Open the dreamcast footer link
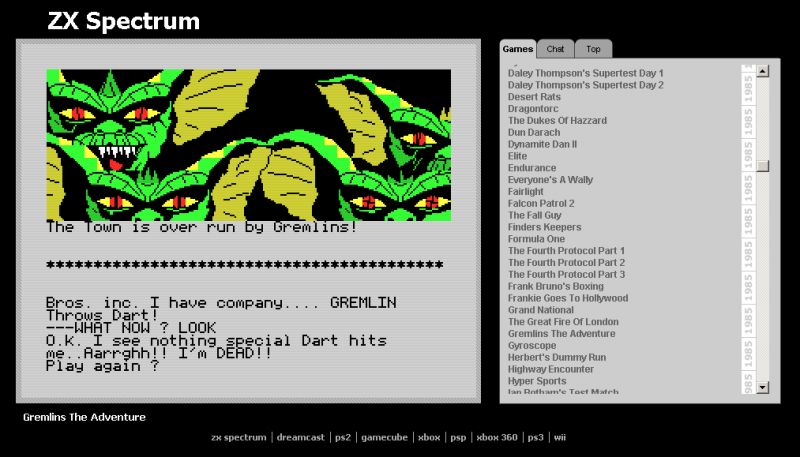The image size is (800, 457). pyautogui.click(x=301, y=437)
